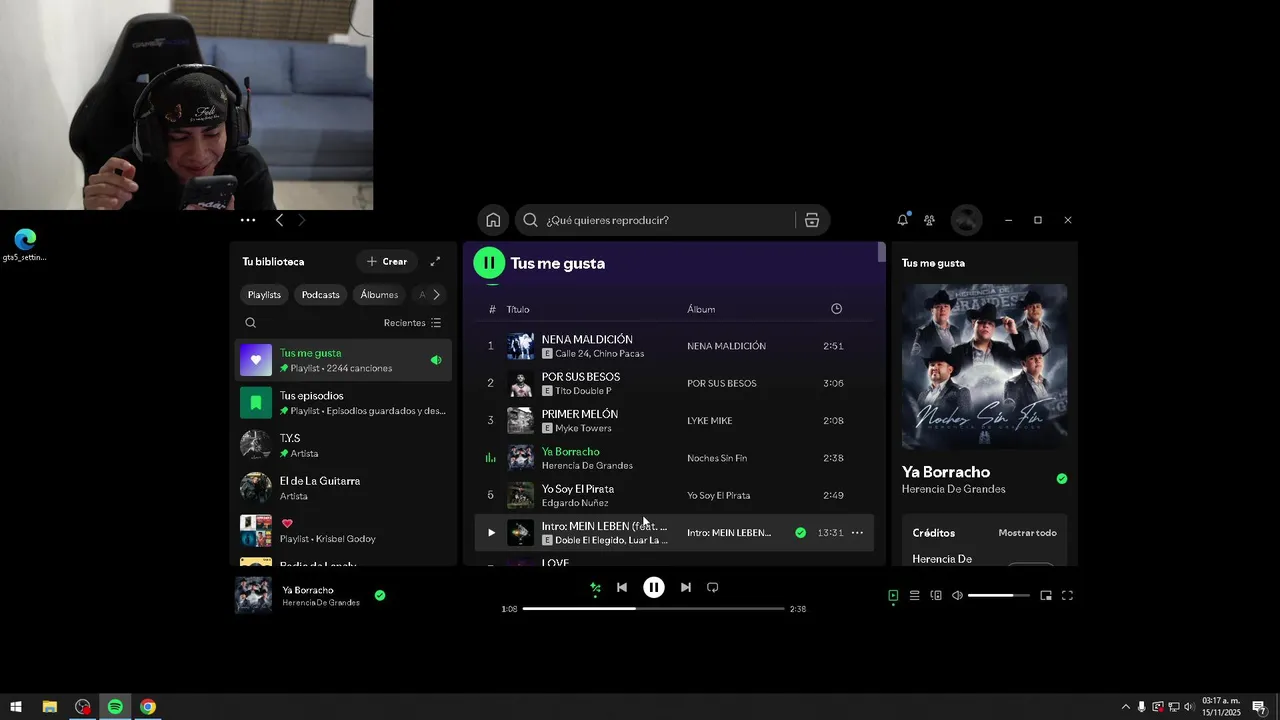Play Intro: MEIN LEBEN row
The width and height of the screenshot is (1280, 720).
tap(491, 533)
